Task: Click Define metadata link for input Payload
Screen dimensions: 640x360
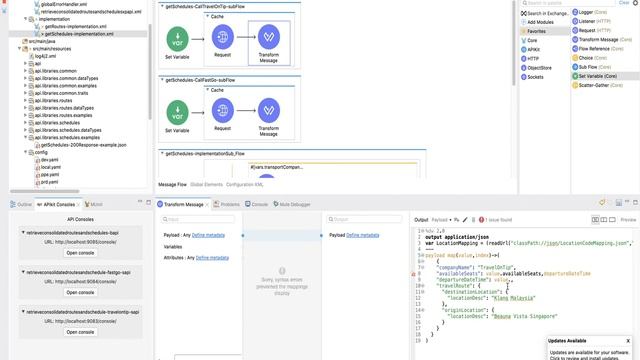Action: pyautogui.click(x=208, y=235)
